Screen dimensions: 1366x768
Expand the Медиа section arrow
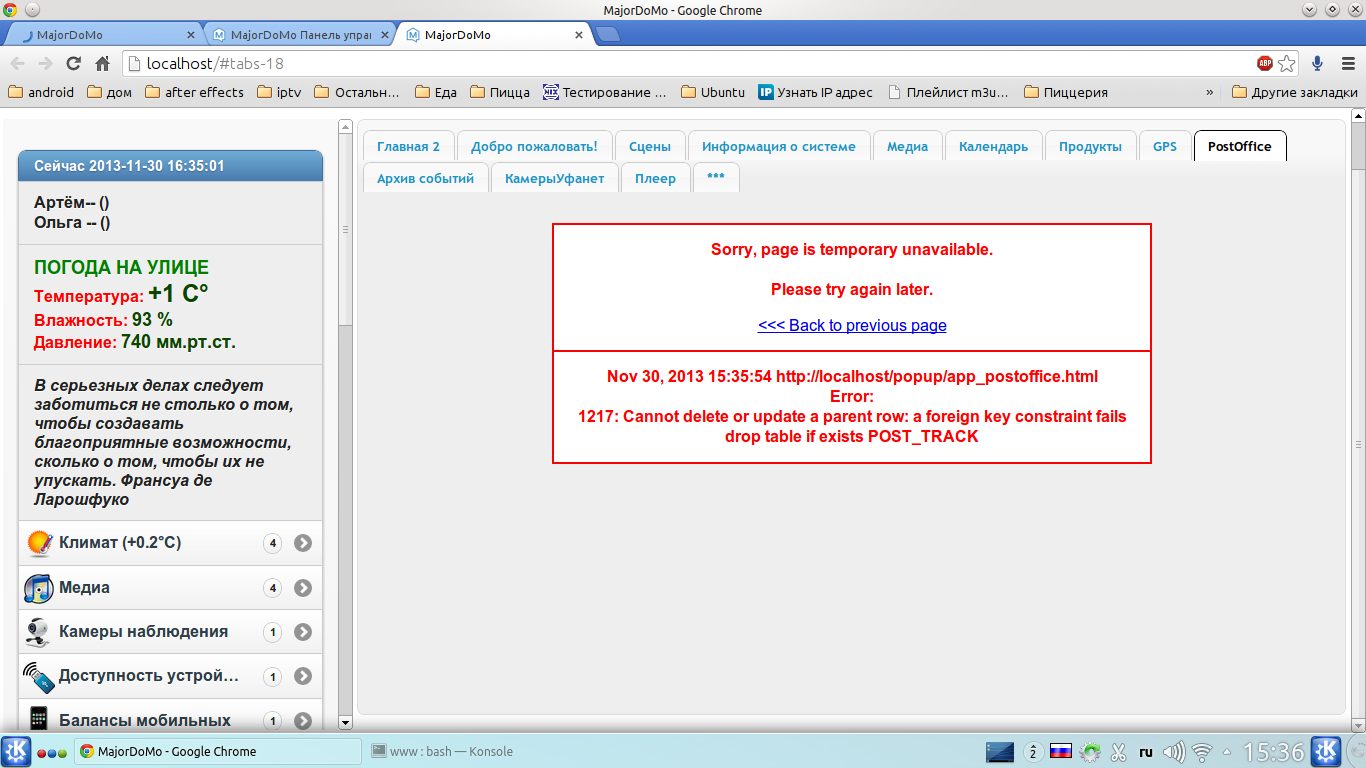click(303, 588)
